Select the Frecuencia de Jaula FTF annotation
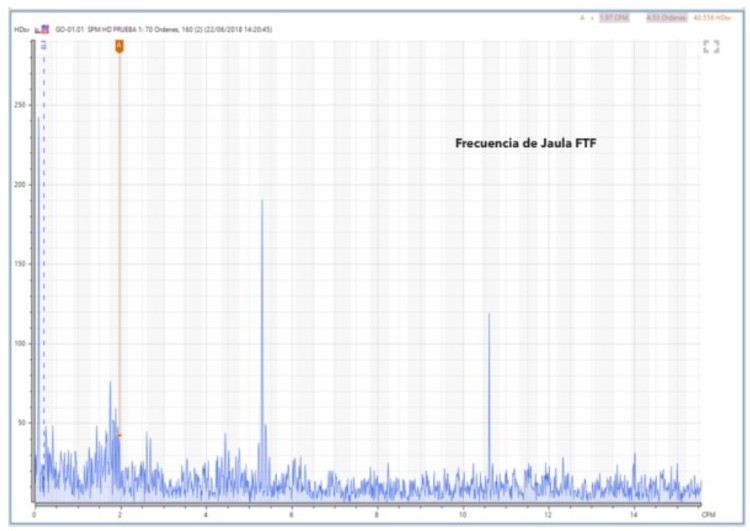Image resolution: width=750 pixels, height=531 pixels. [526, 143]
